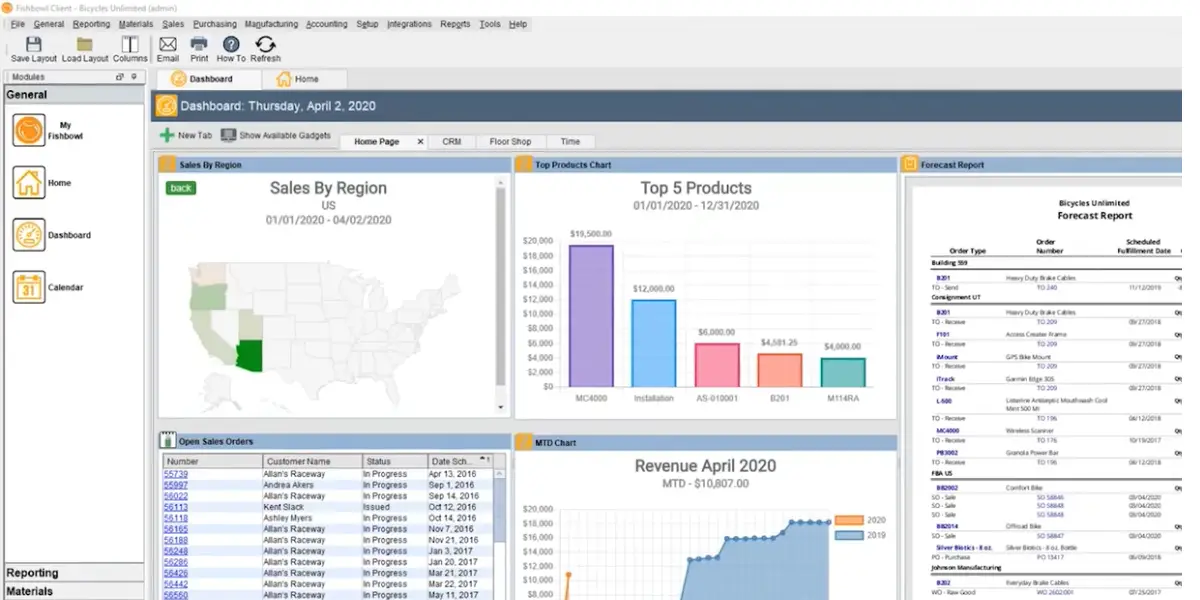Open the Home module in sidebar
Viewport: 1200px width, 600px height.
(29, 183)
